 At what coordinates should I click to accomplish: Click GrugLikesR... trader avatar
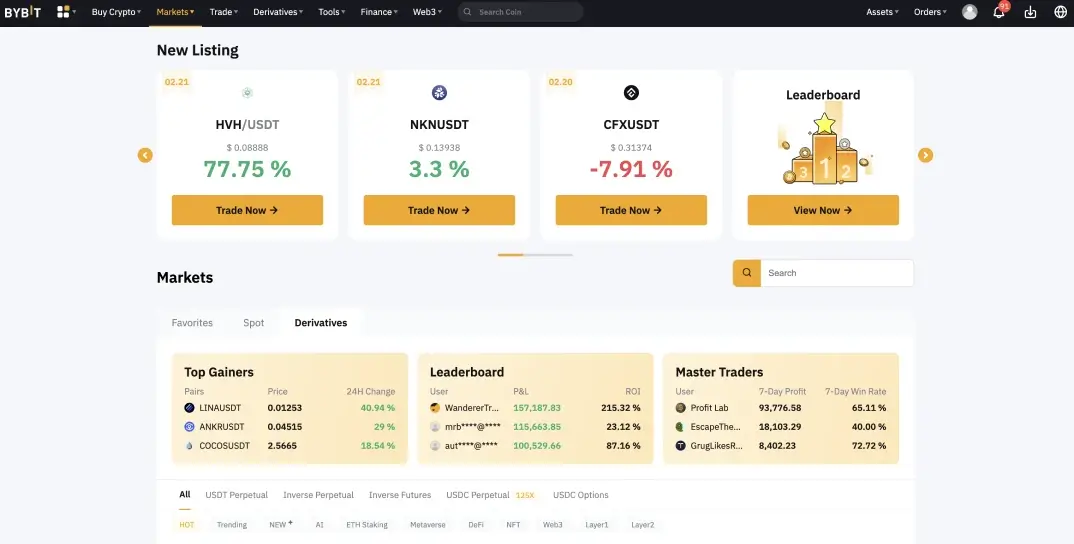tap(681, 446)
